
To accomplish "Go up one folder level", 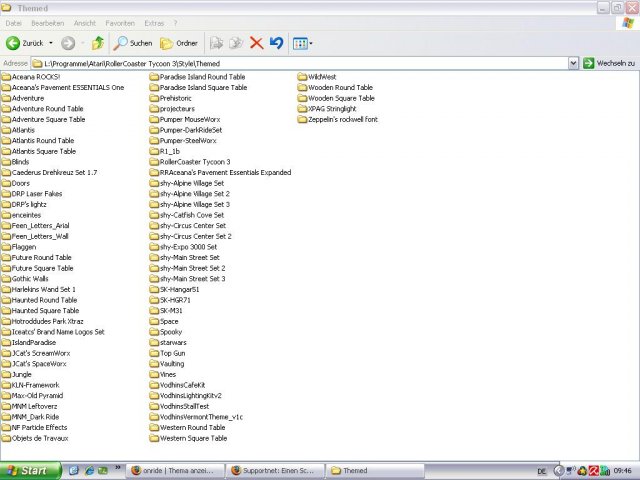I will coord(98,43).
